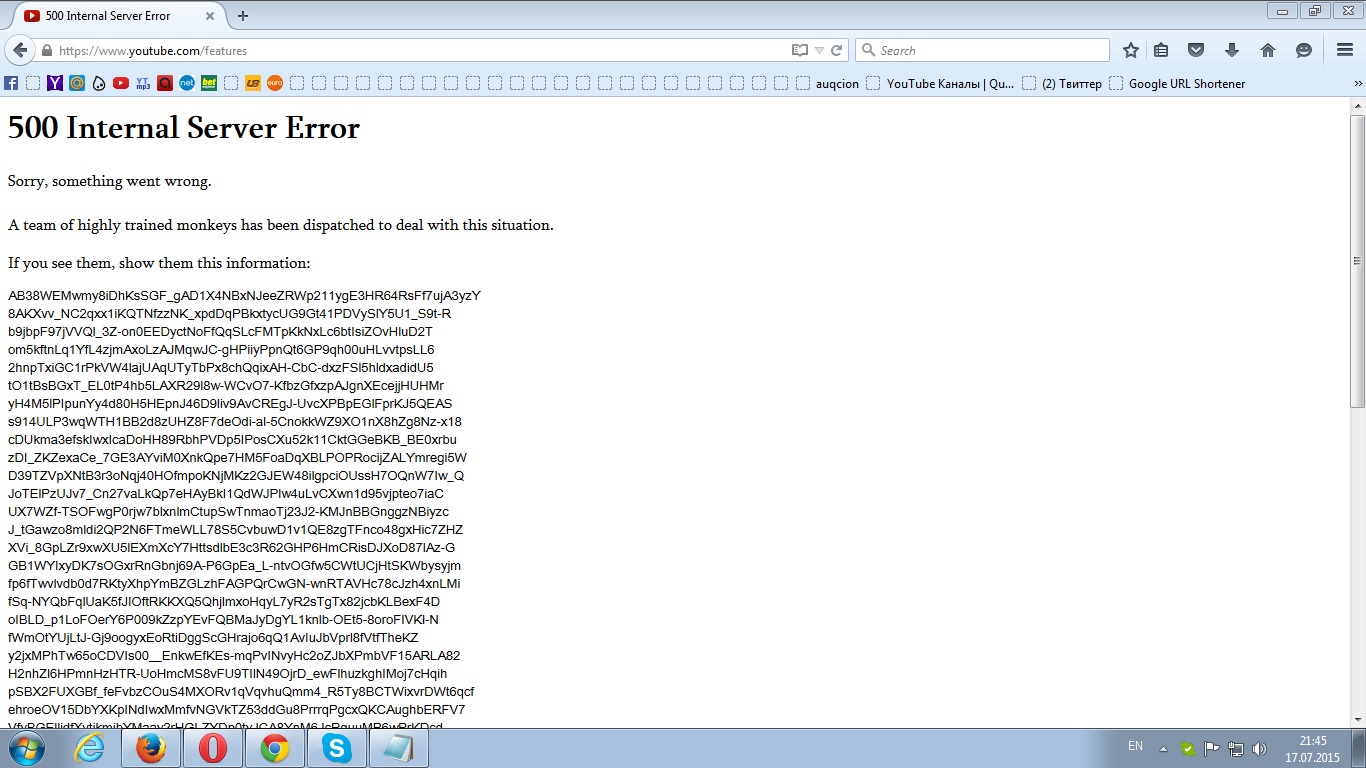Image resolution: width=1366 pixels, height=768 pixels.
Task: Open the Windows Start menu
Action: coord(26,748)
